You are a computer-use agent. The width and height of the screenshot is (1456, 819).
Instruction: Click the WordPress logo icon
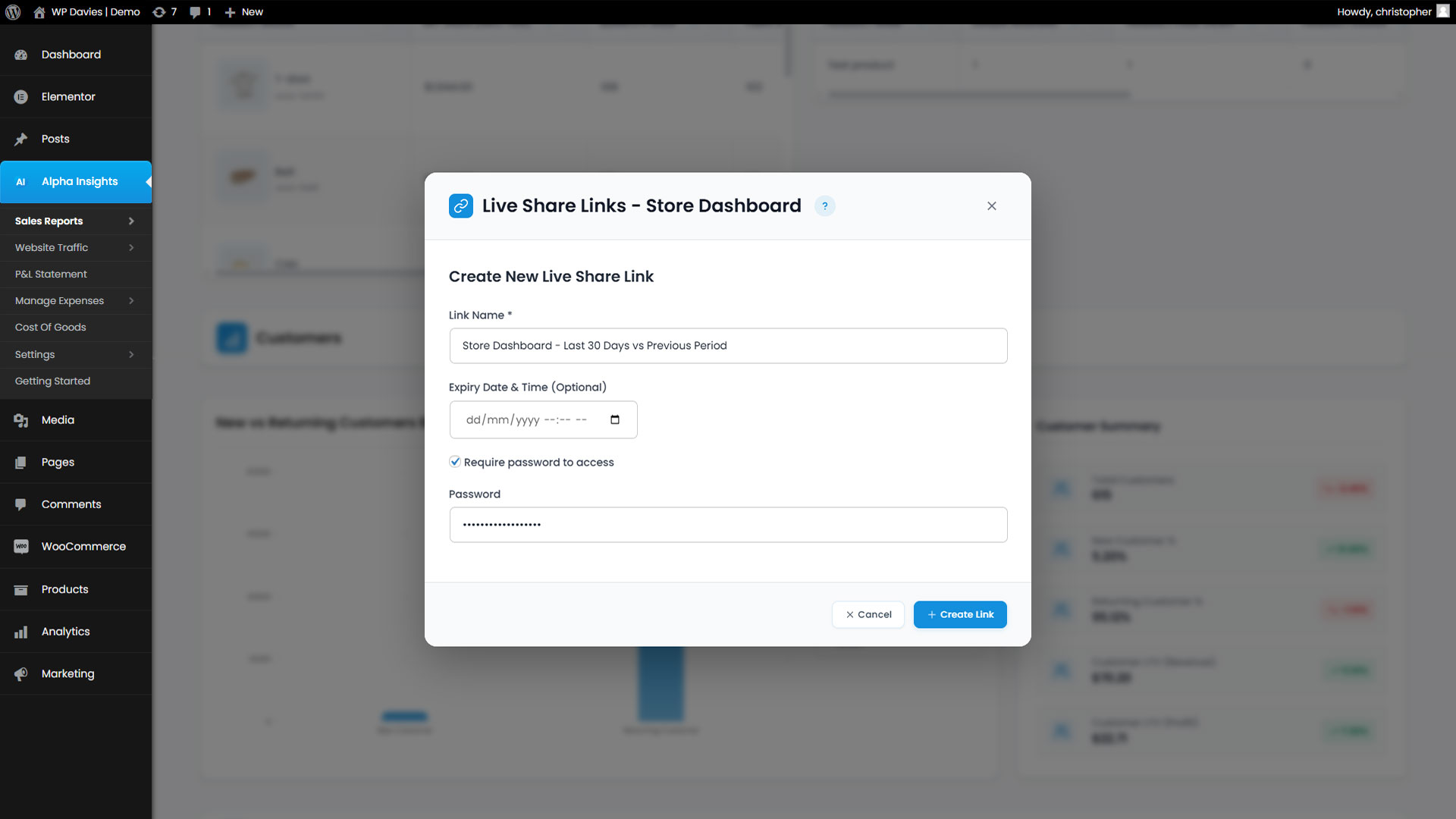tap(13, 12)
